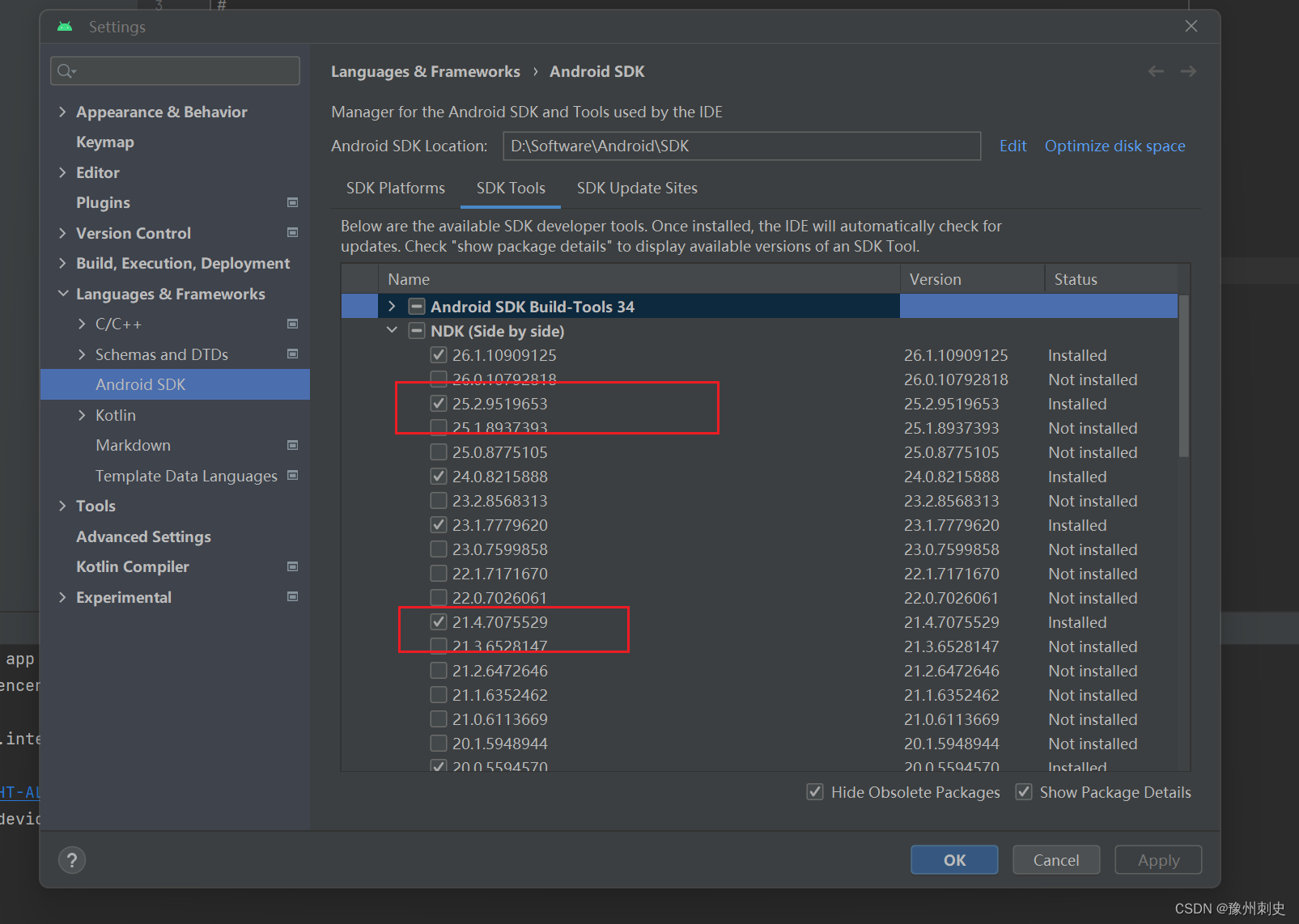Click the project-level icon beside Kotlin Compiler
This screenshot has width=1299, height=924.
click(293, 566)
